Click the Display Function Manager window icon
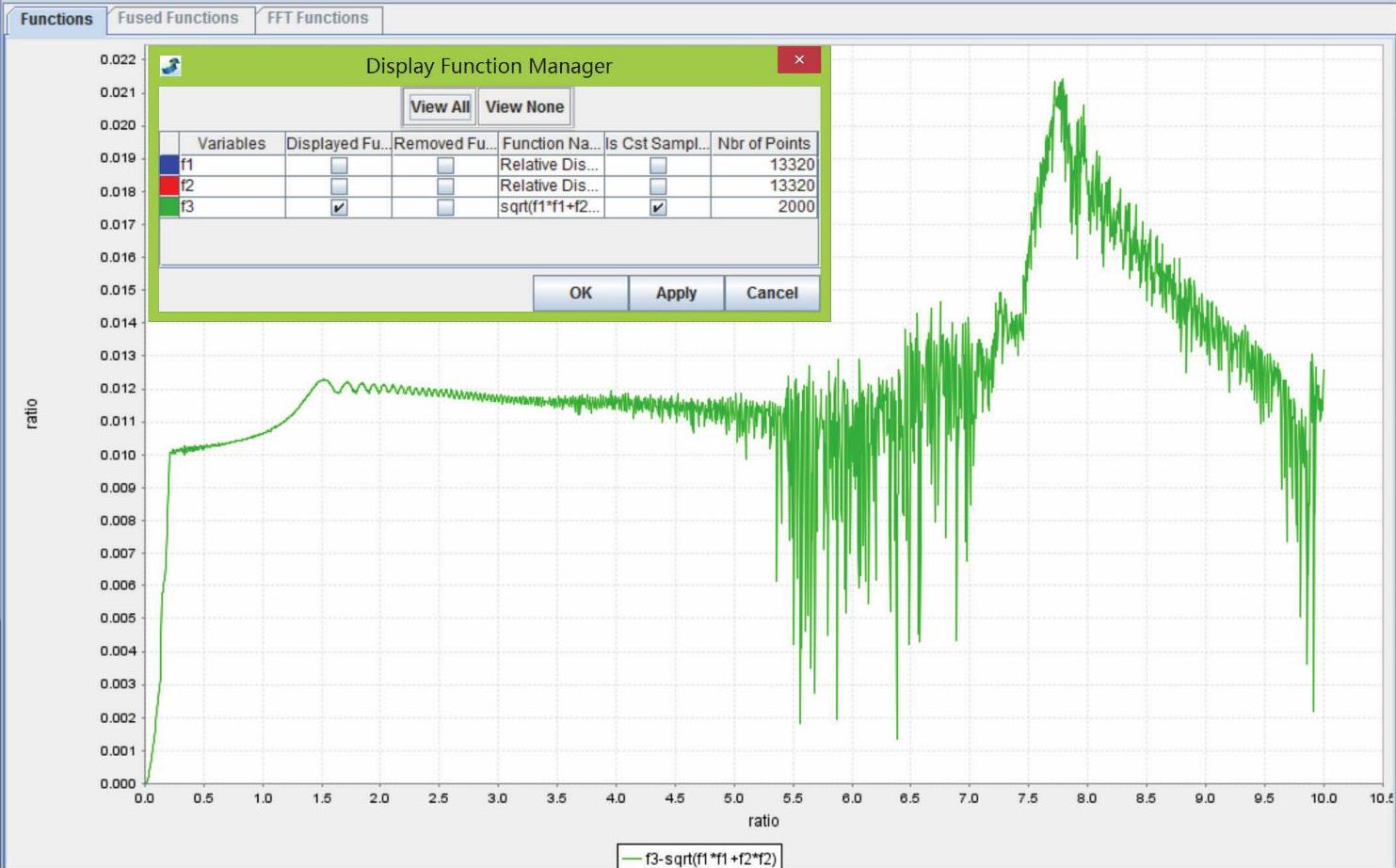 pyautogui.click(x=170, y=66)
